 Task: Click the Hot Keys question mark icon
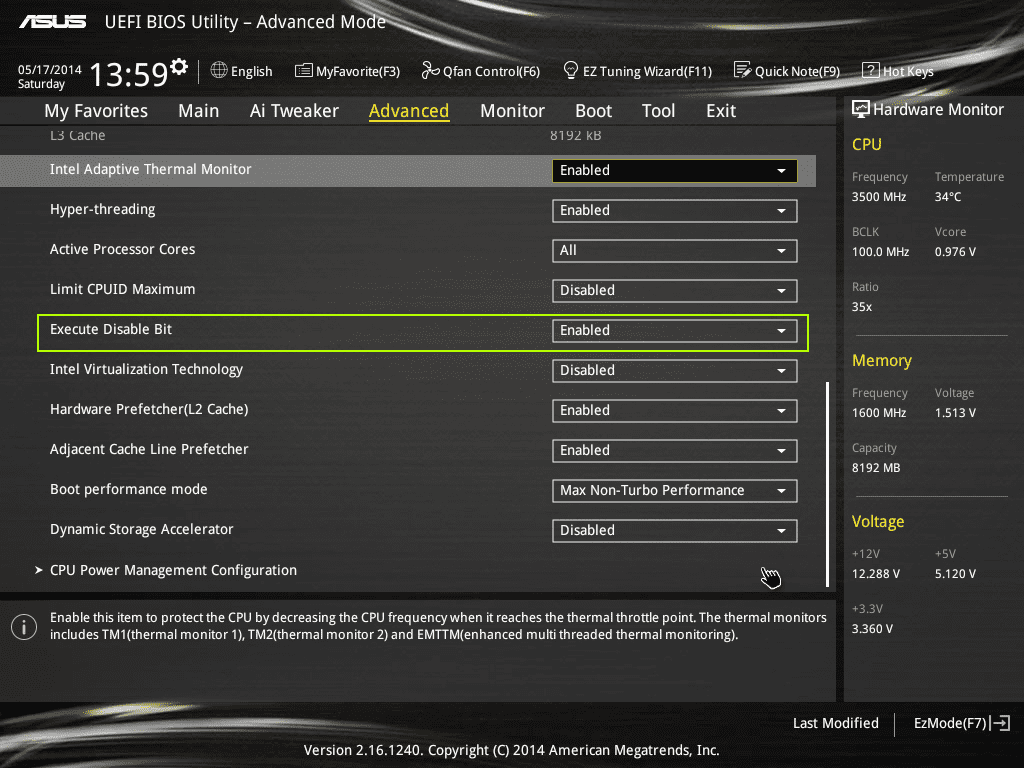(x=871, y=71)
